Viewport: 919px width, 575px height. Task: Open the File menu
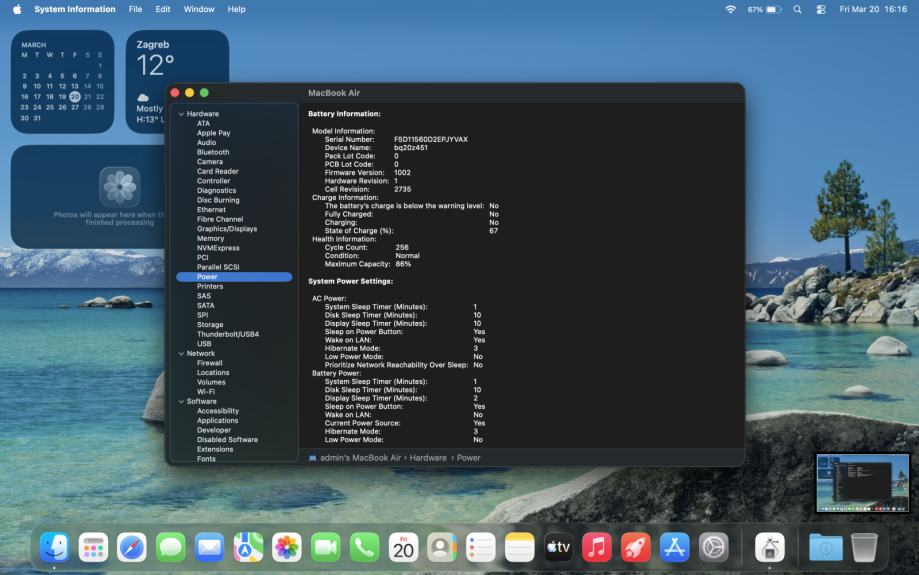(135, 9)
